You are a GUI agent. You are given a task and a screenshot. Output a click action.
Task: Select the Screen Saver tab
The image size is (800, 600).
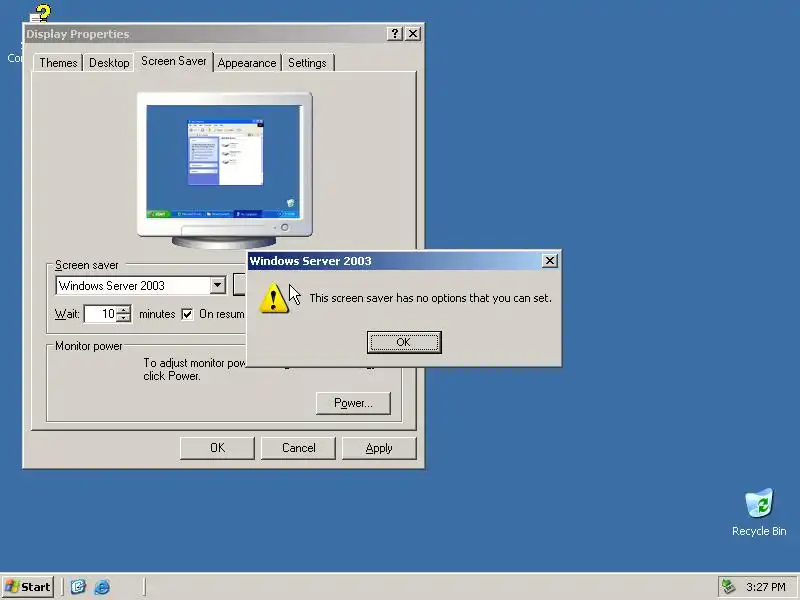click(x=173, y=61)
